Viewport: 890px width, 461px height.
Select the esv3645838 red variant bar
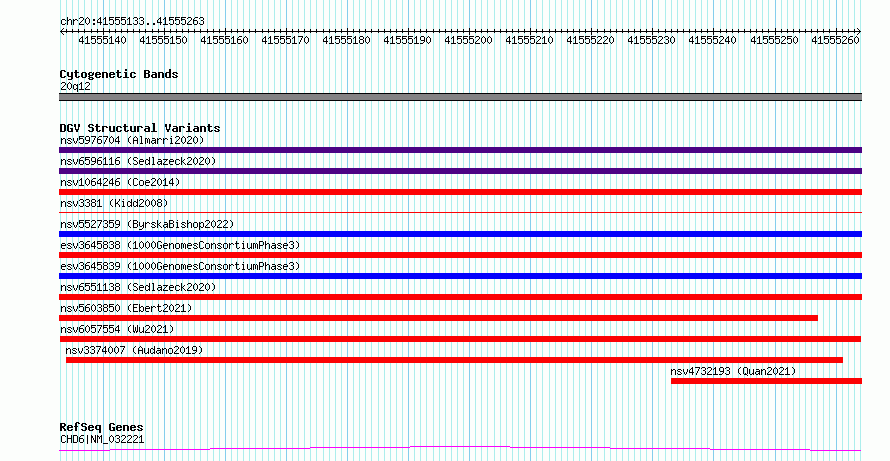(460, 255)
